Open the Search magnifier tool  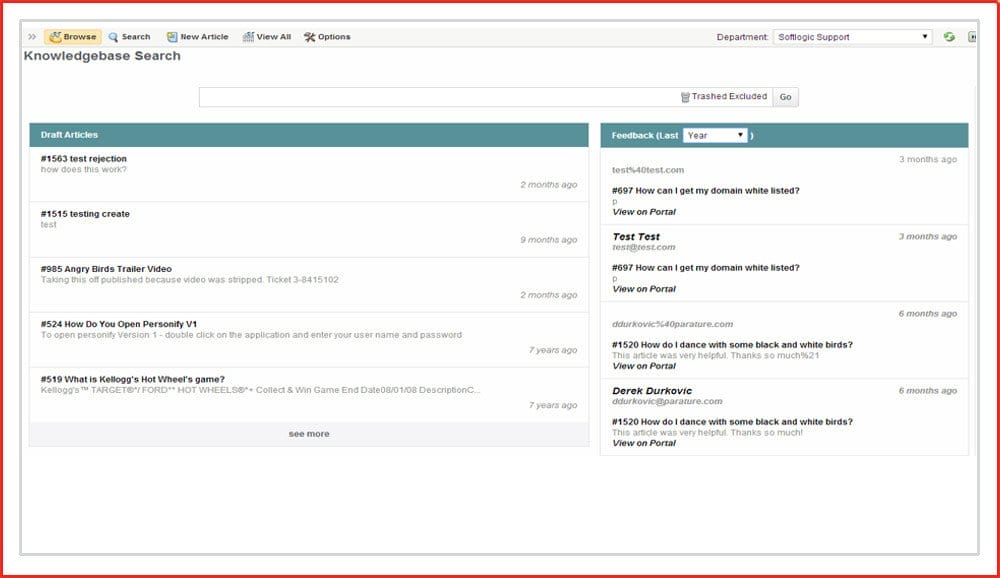click(x=129, y=37)
